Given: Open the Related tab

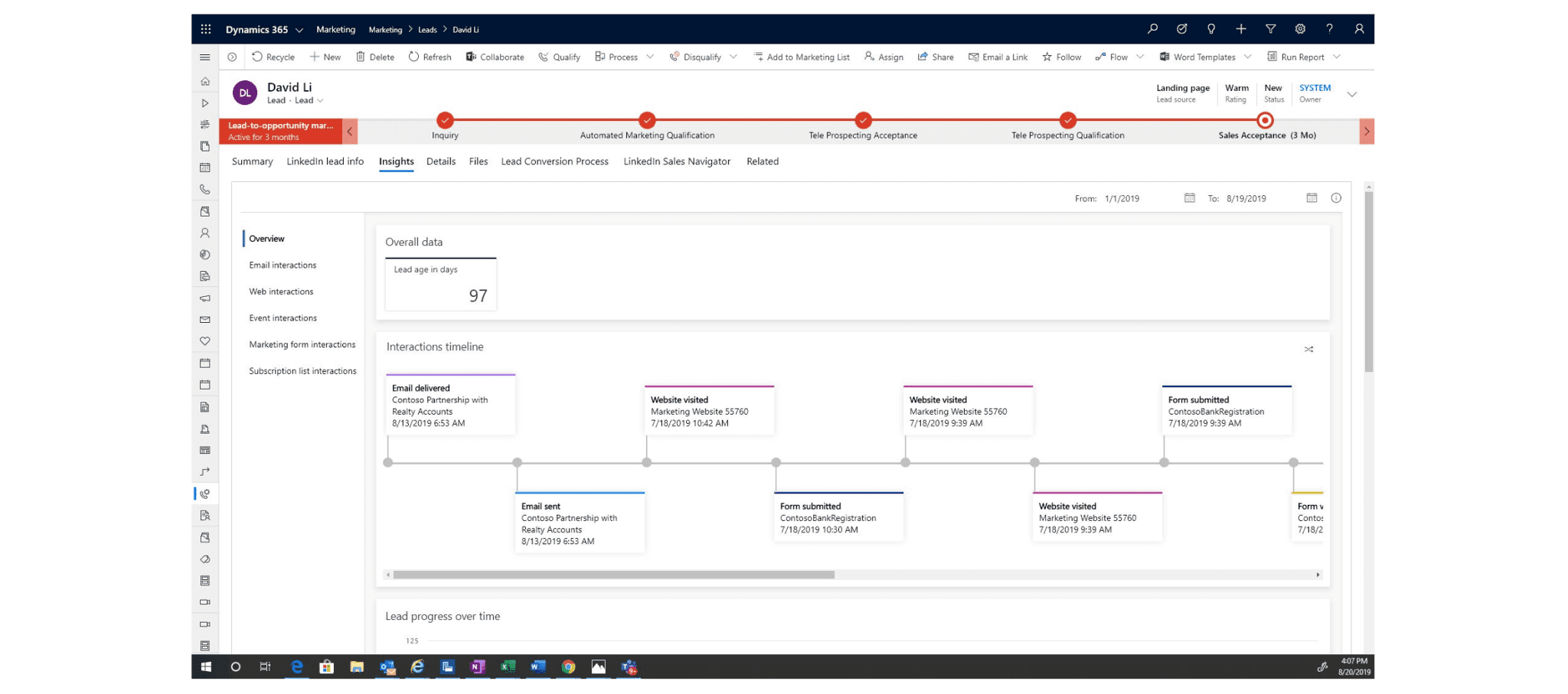Looking at the screenshot, I should (763, 161).
